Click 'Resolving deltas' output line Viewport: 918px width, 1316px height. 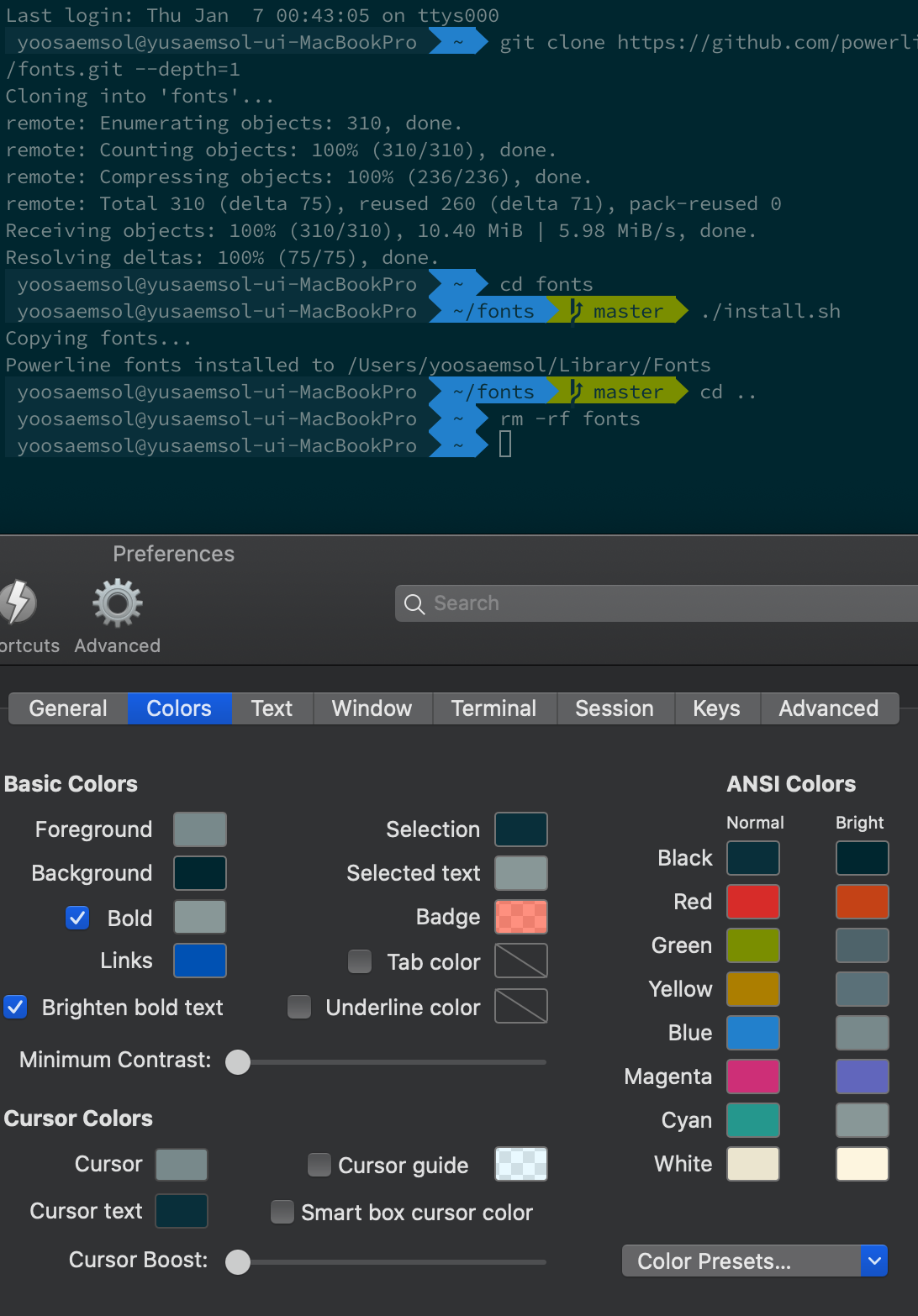(x=222, y=257)
